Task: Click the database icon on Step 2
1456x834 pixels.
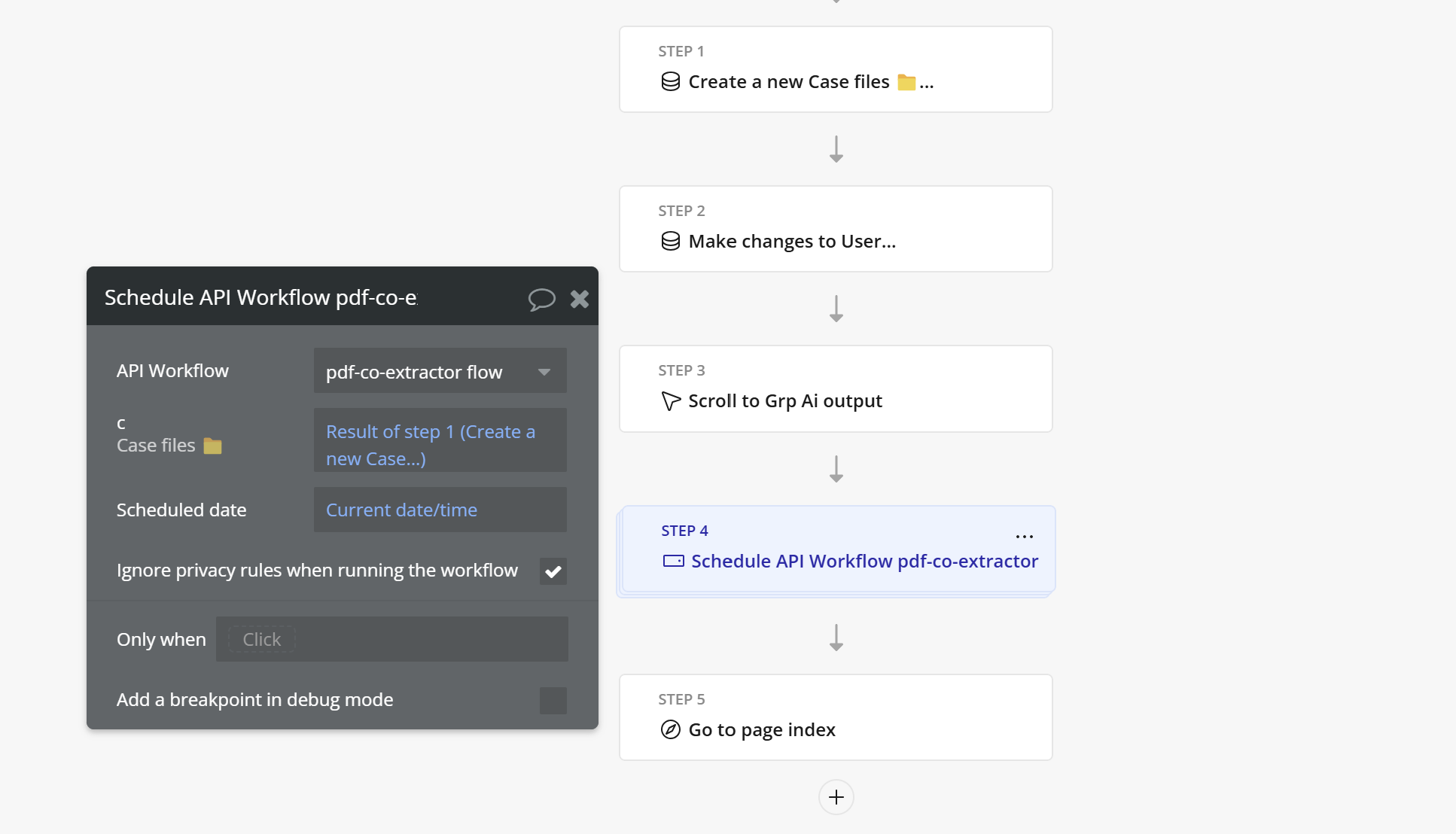Action: click(x=670, y=241)
